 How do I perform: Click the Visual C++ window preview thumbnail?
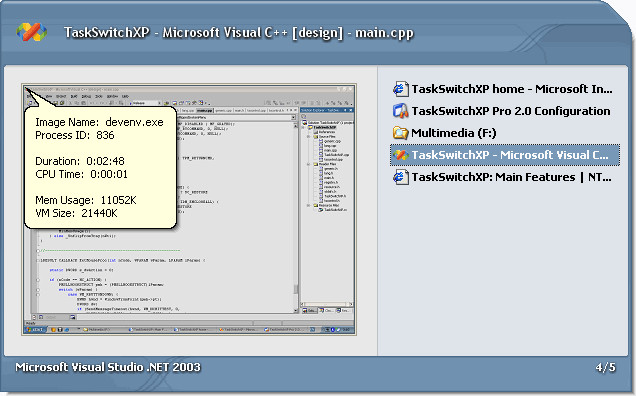tap(189, 209)
